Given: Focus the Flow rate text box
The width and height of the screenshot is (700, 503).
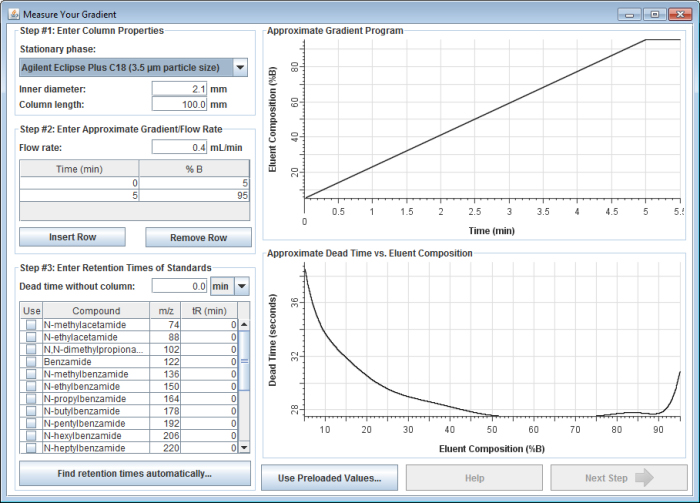Looking at the screenshot, I should [x=179, y=147].
